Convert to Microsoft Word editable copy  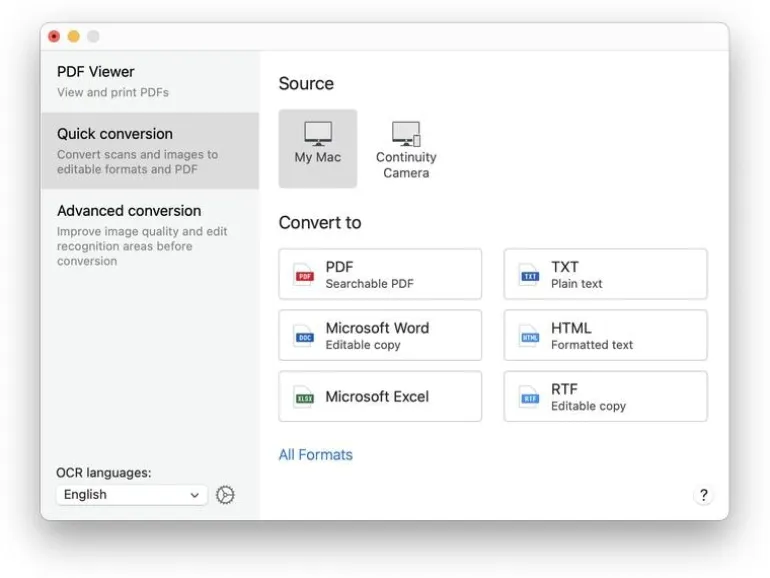pyautogui.click(x=380, y=335)
